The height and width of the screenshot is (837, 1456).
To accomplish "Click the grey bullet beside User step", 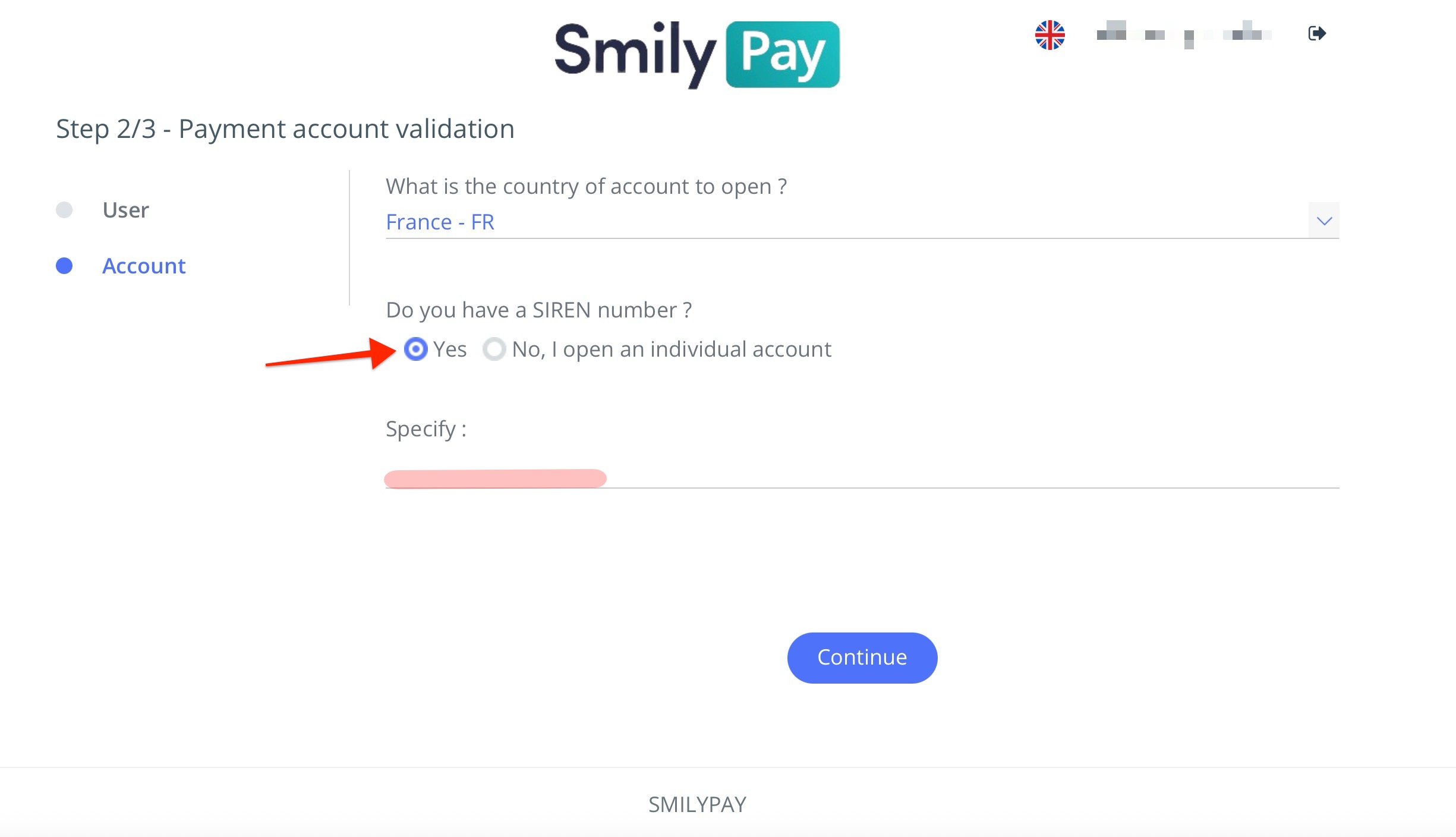I will pyautogui.click(x=64, y=210).
